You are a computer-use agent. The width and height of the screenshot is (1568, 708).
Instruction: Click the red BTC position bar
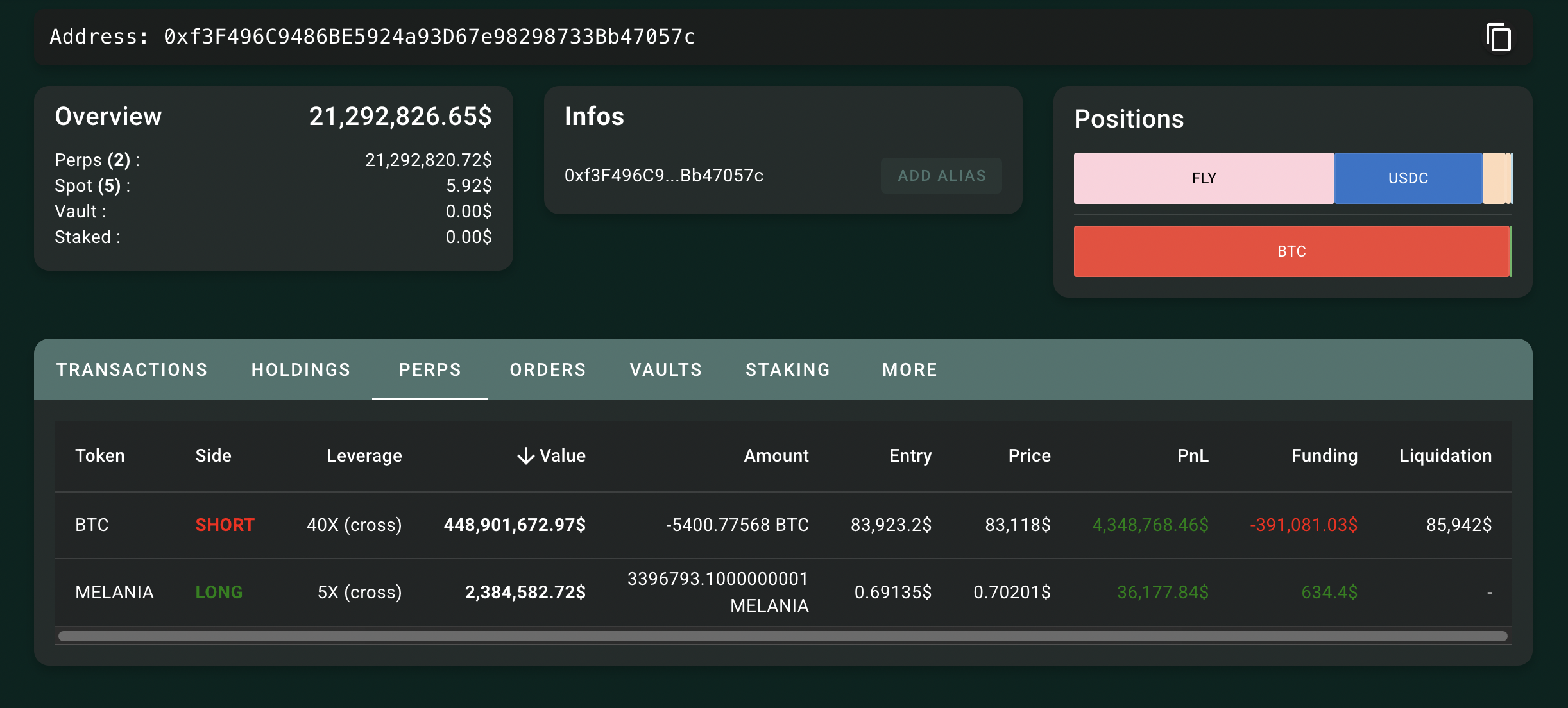(1291, 251)
